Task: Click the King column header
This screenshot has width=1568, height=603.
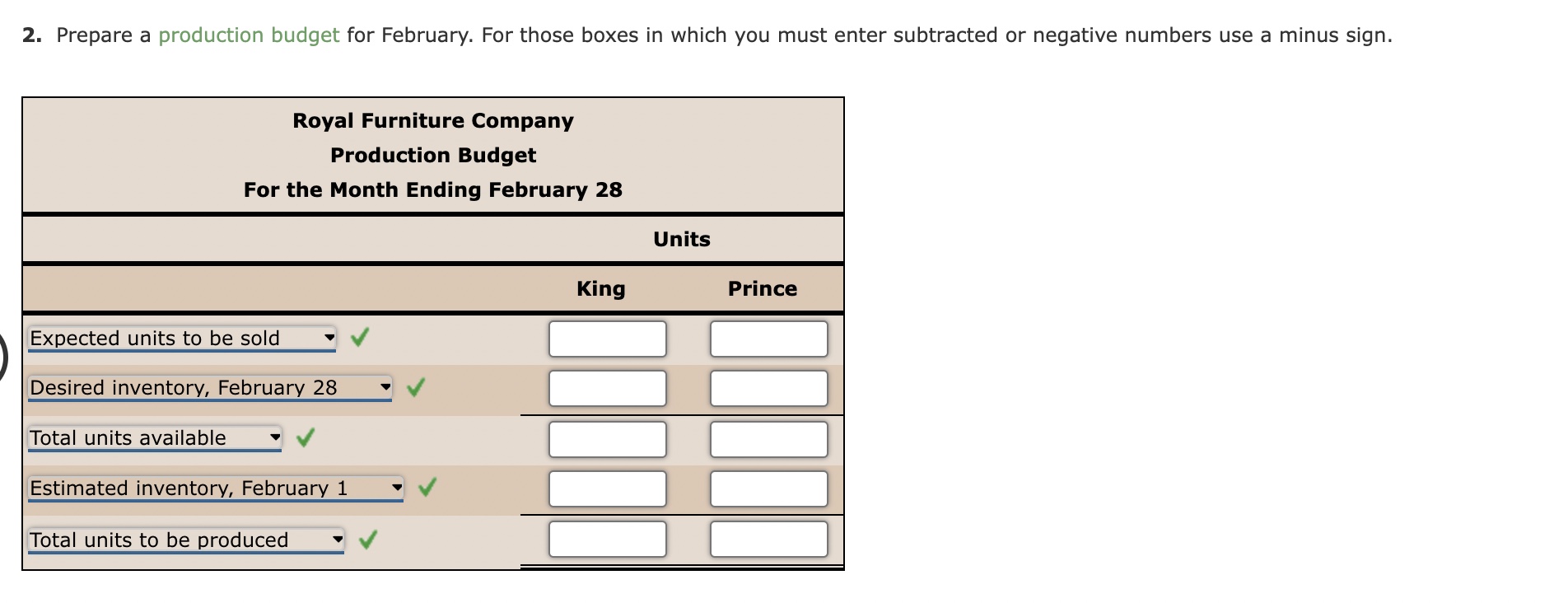Action: [x=601, y=288]
